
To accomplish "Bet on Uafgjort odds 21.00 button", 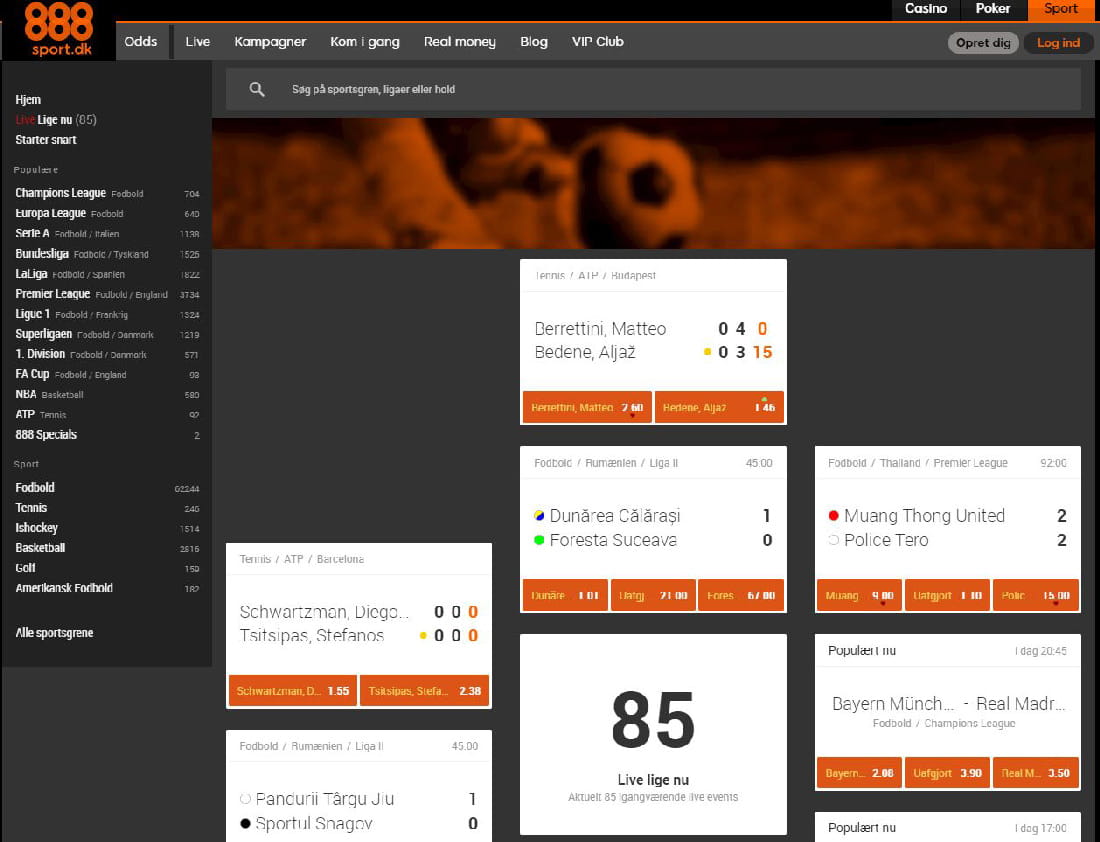I will [653, 595].
